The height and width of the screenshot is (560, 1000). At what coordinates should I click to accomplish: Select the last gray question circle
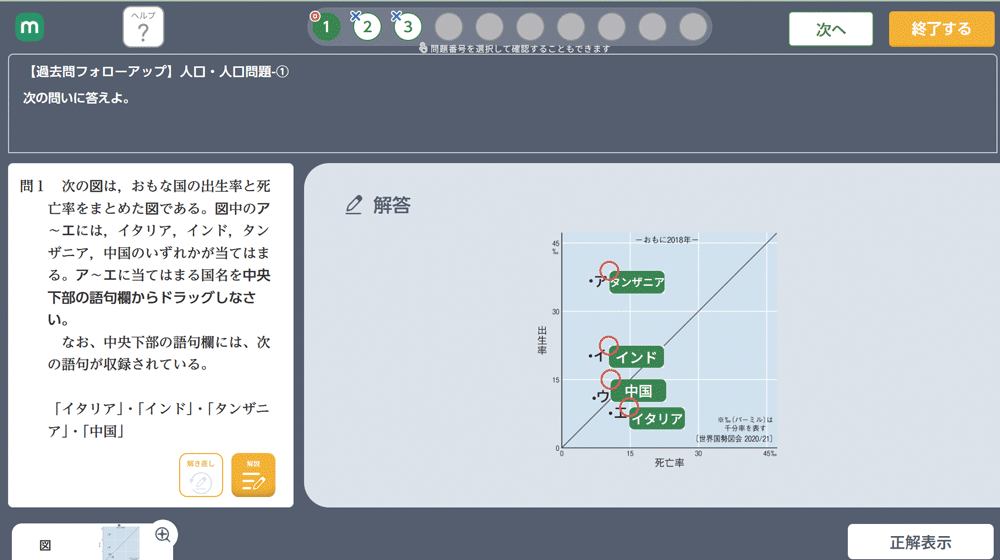click(x=693, y=27)
